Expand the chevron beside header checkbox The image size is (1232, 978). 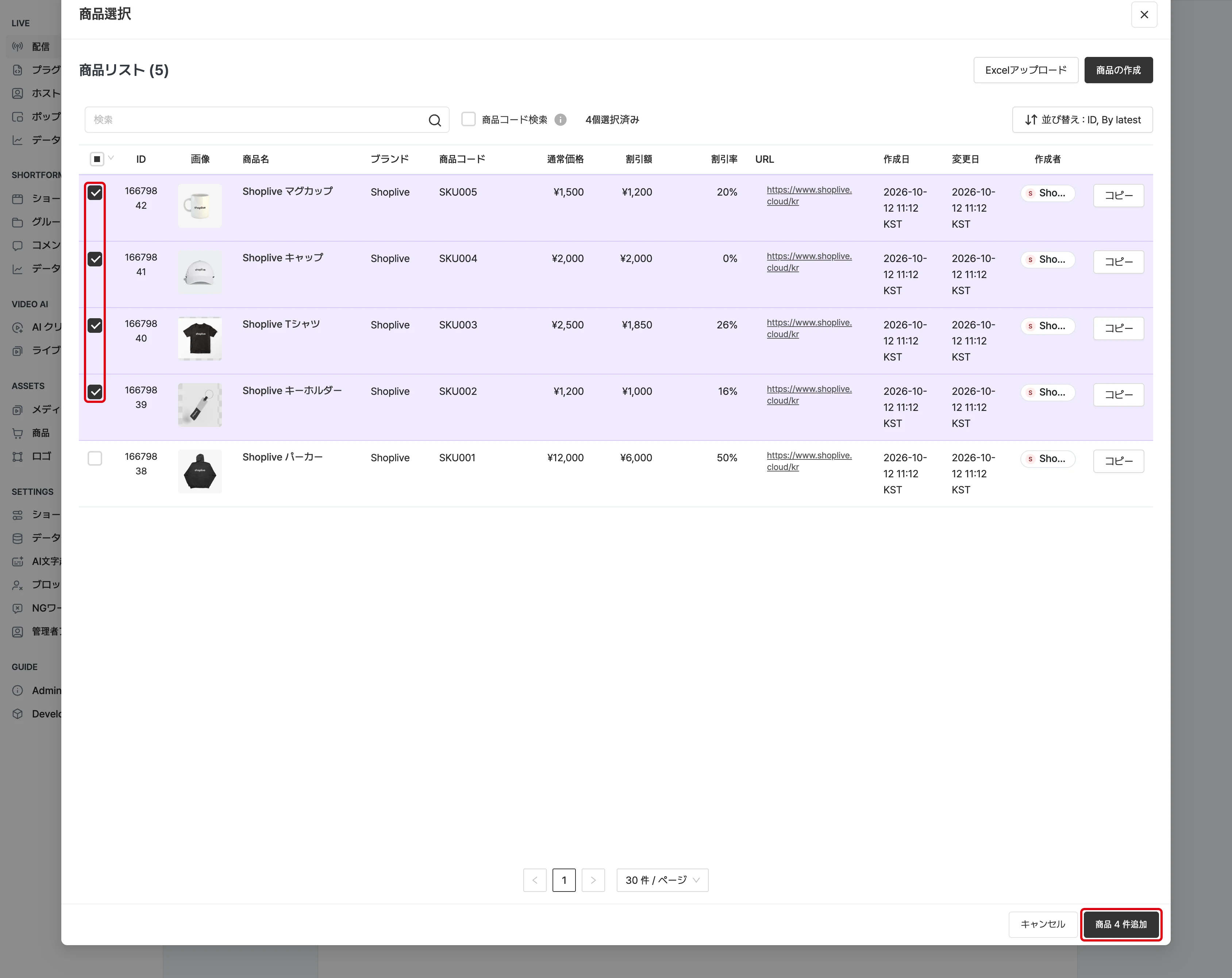coord(111,158)
